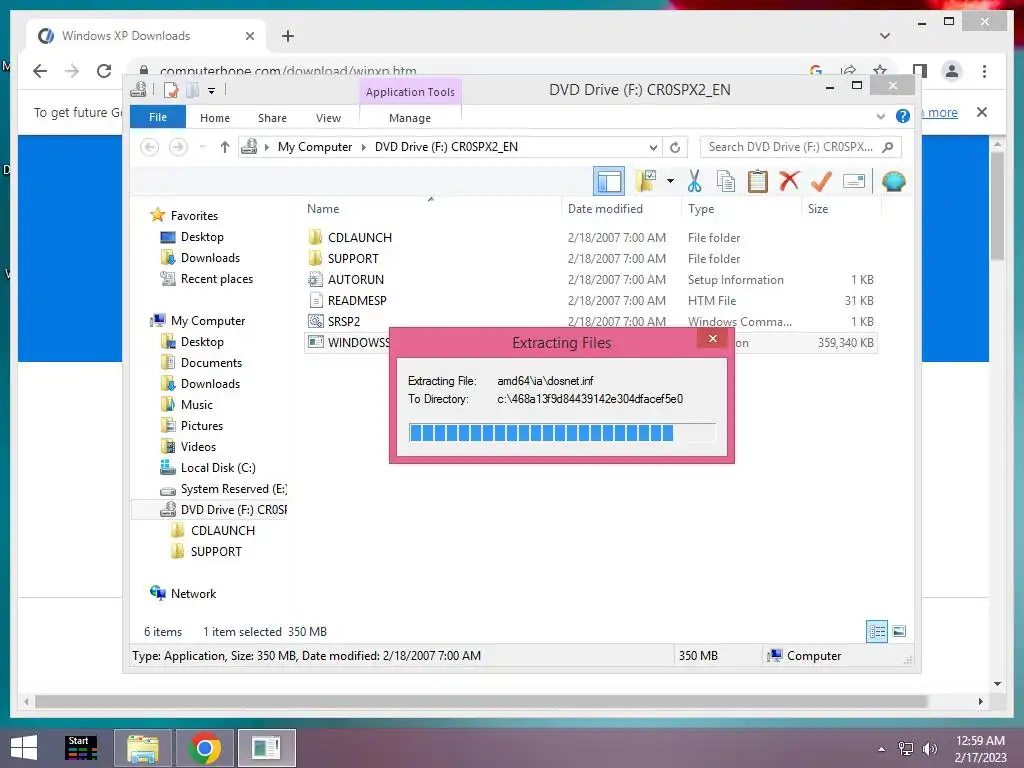The image size is (1024, 768).
Task: Paste using the clipboard toolbar icon
Action: point(758,181)
